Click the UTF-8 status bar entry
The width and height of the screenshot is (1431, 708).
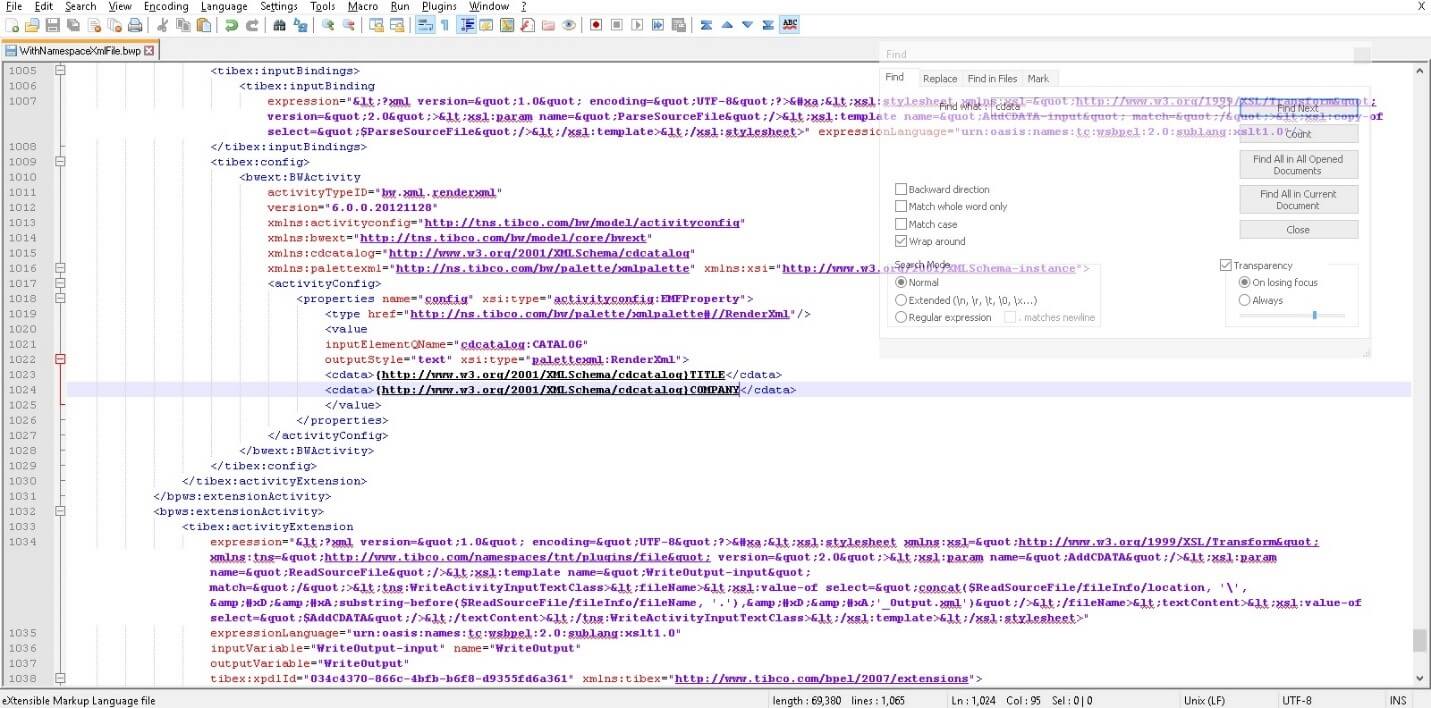[1297, 700]
